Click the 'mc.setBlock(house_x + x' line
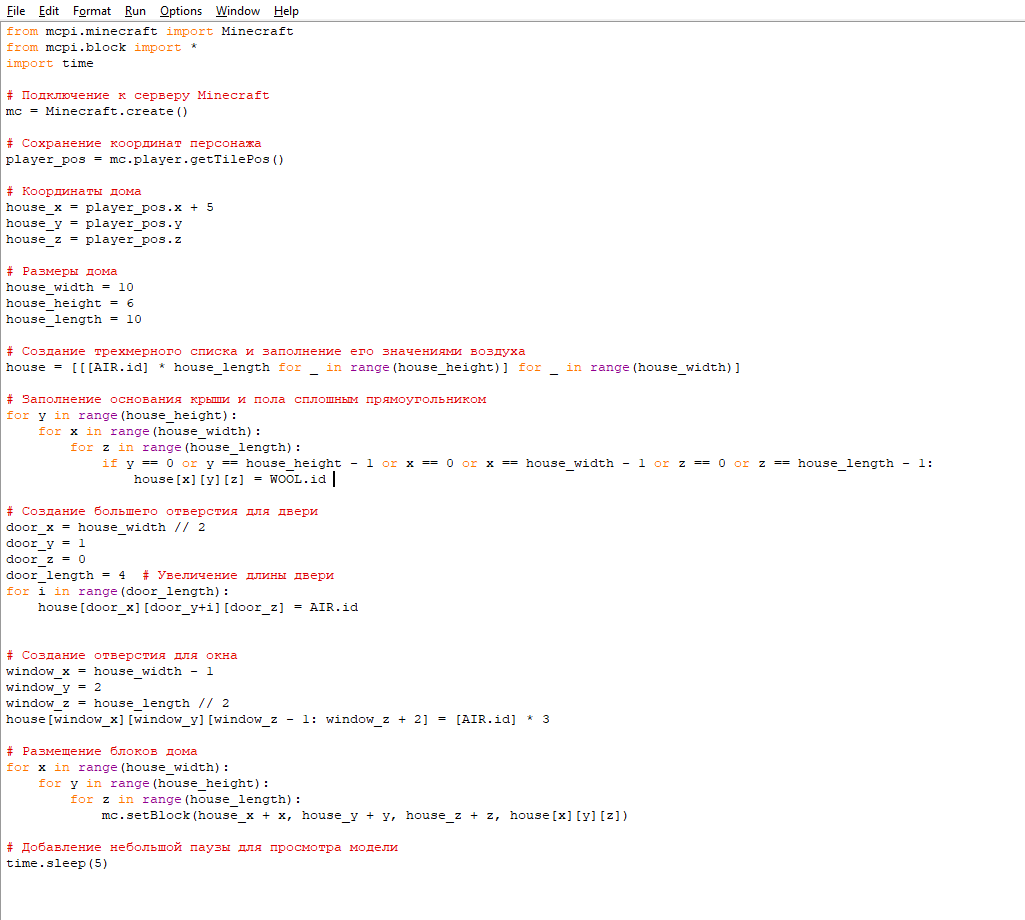This screenshot has width=1025, height=920. pos(365,816)
